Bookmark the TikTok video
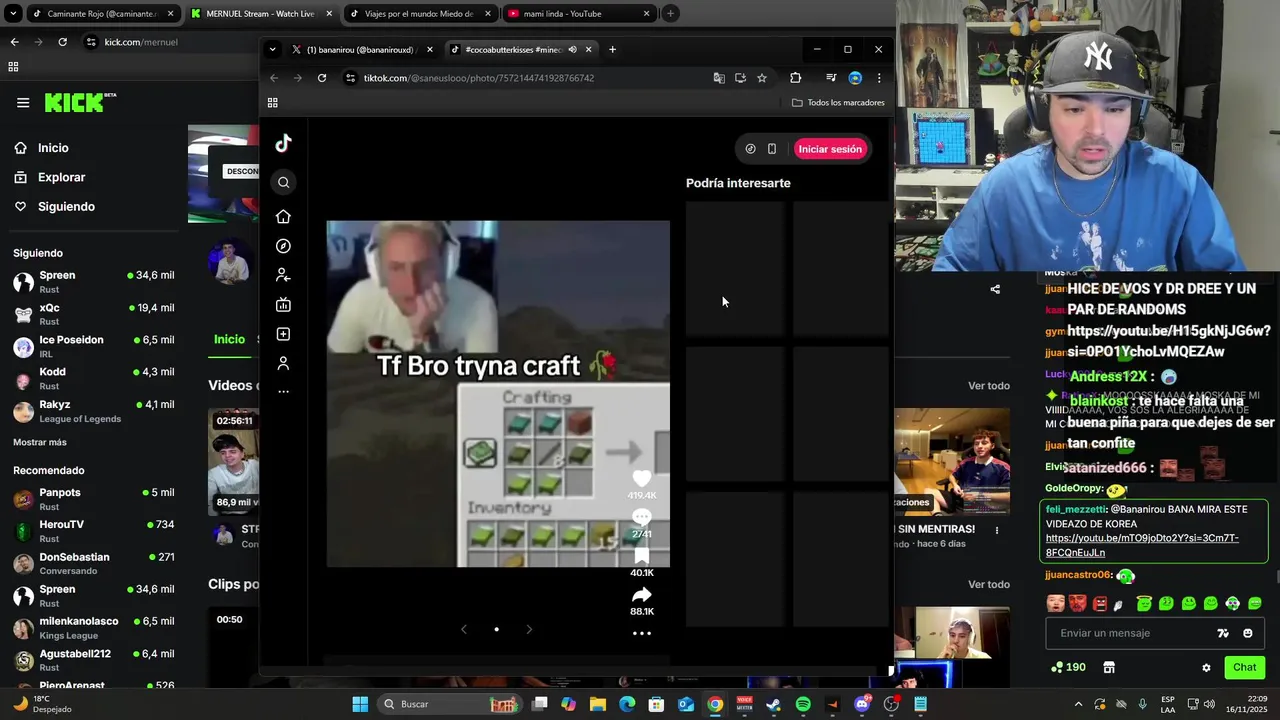Image resolution: width=1280 pixels, height=720 pixels. click(642, 555)
